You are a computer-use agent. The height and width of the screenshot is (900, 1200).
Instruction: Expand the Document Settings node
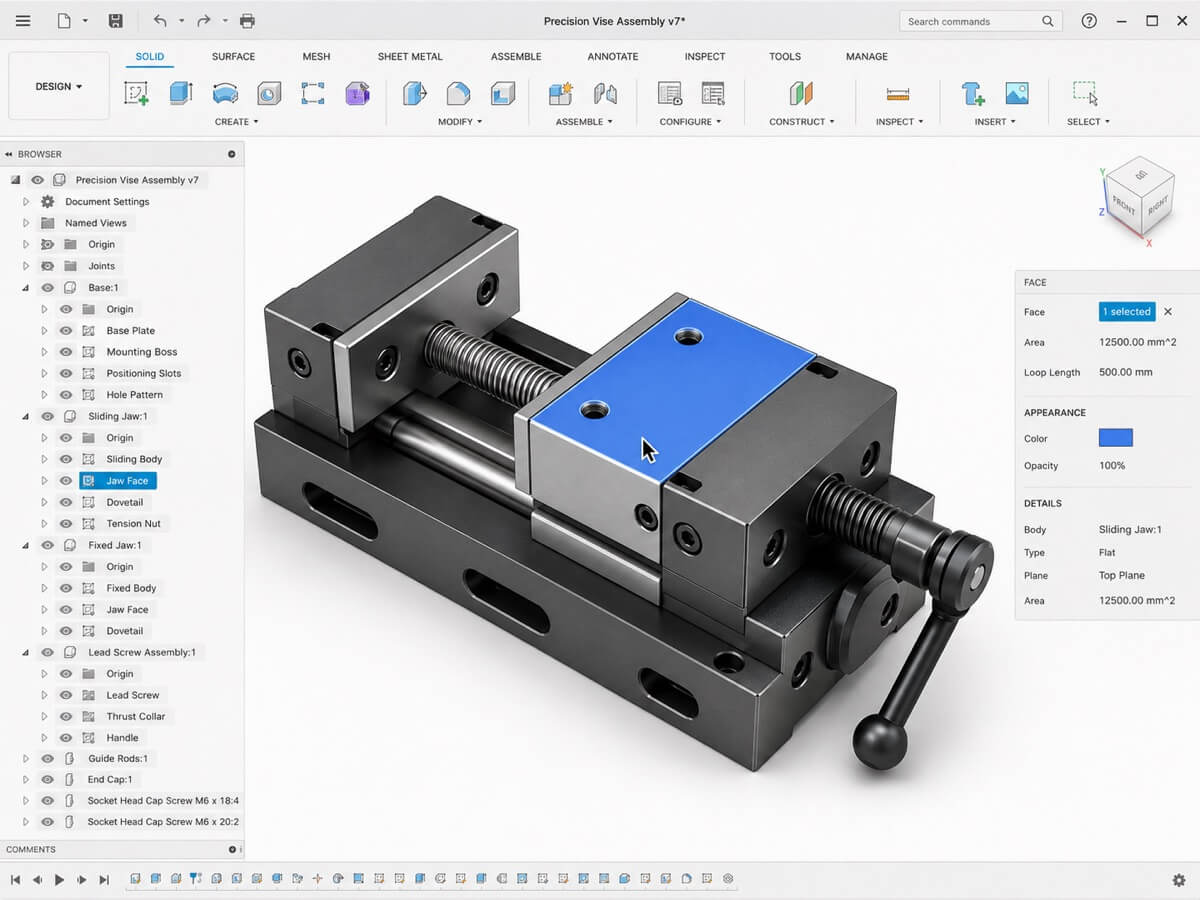pyautogui.click(x=26, y=202)
